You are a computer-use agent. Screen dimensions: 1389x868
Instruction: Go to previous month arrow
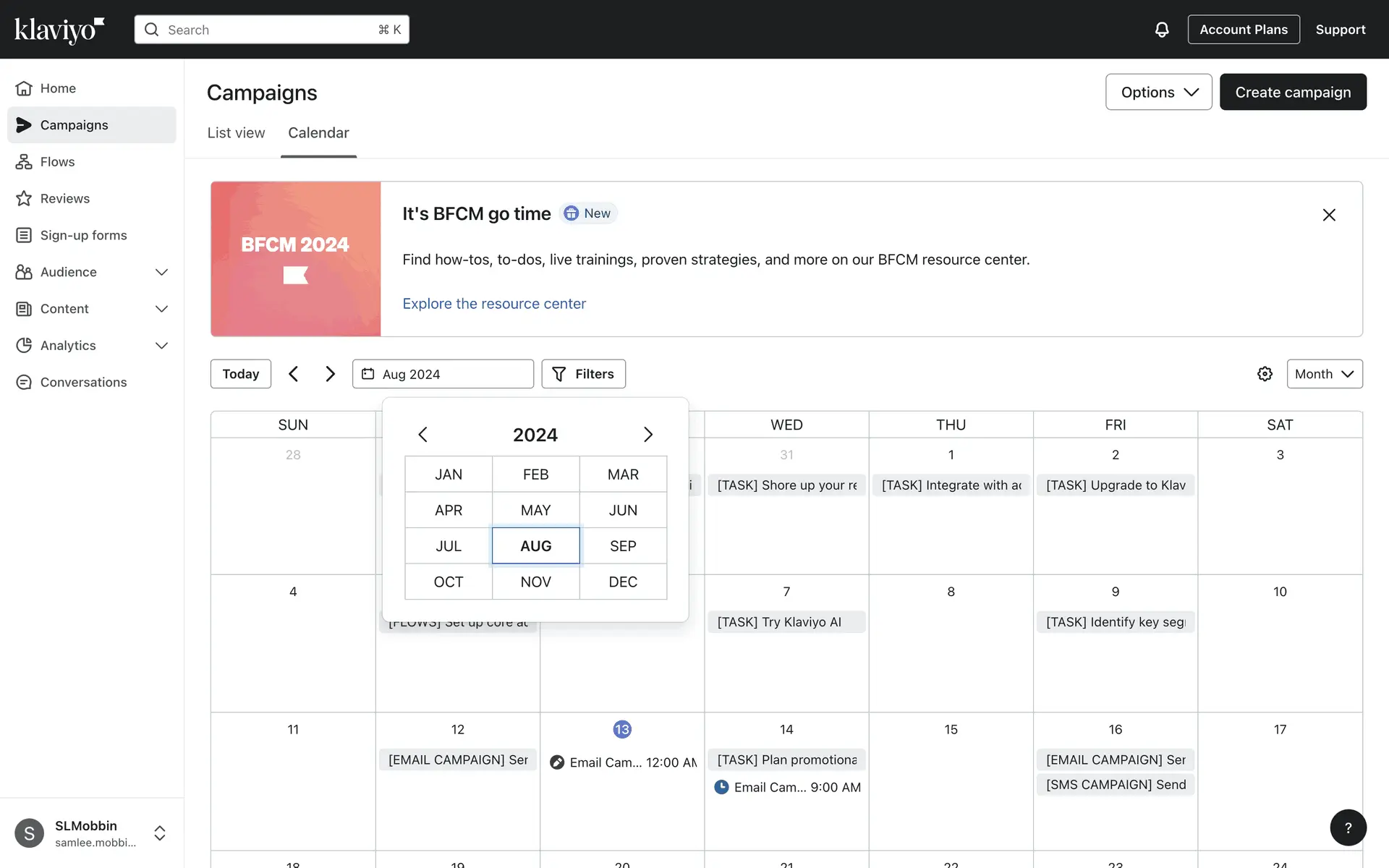[293, 374]
